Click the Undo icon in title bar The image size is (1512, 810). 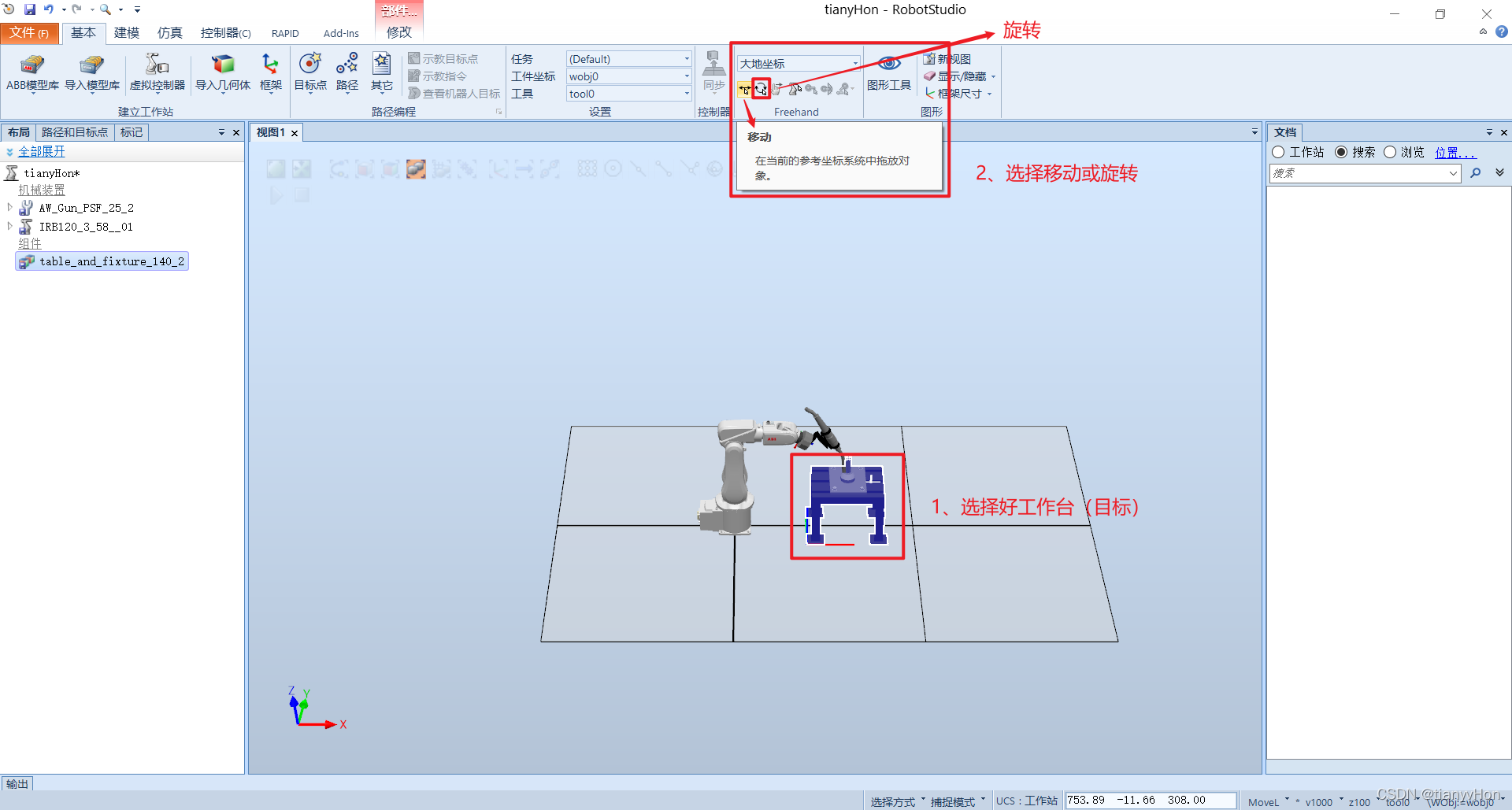click(49, 9)
